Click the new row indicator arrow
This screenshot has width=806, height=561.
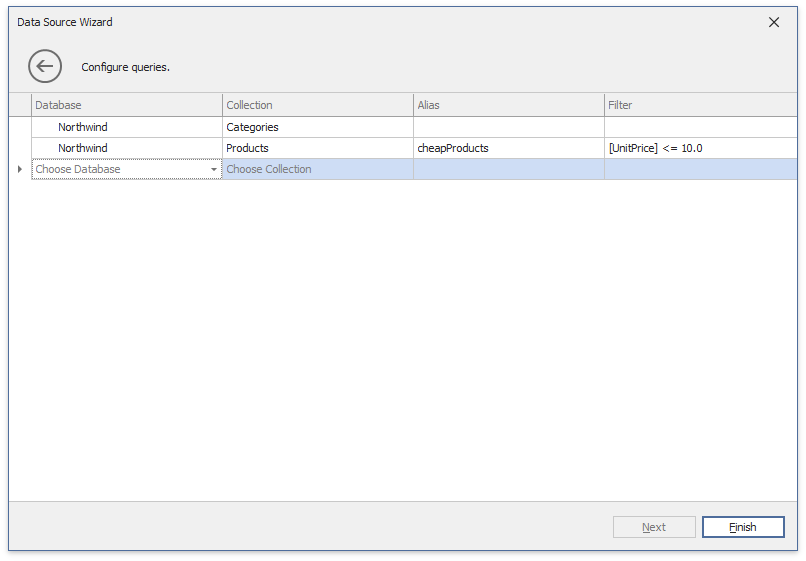[20, 170]
